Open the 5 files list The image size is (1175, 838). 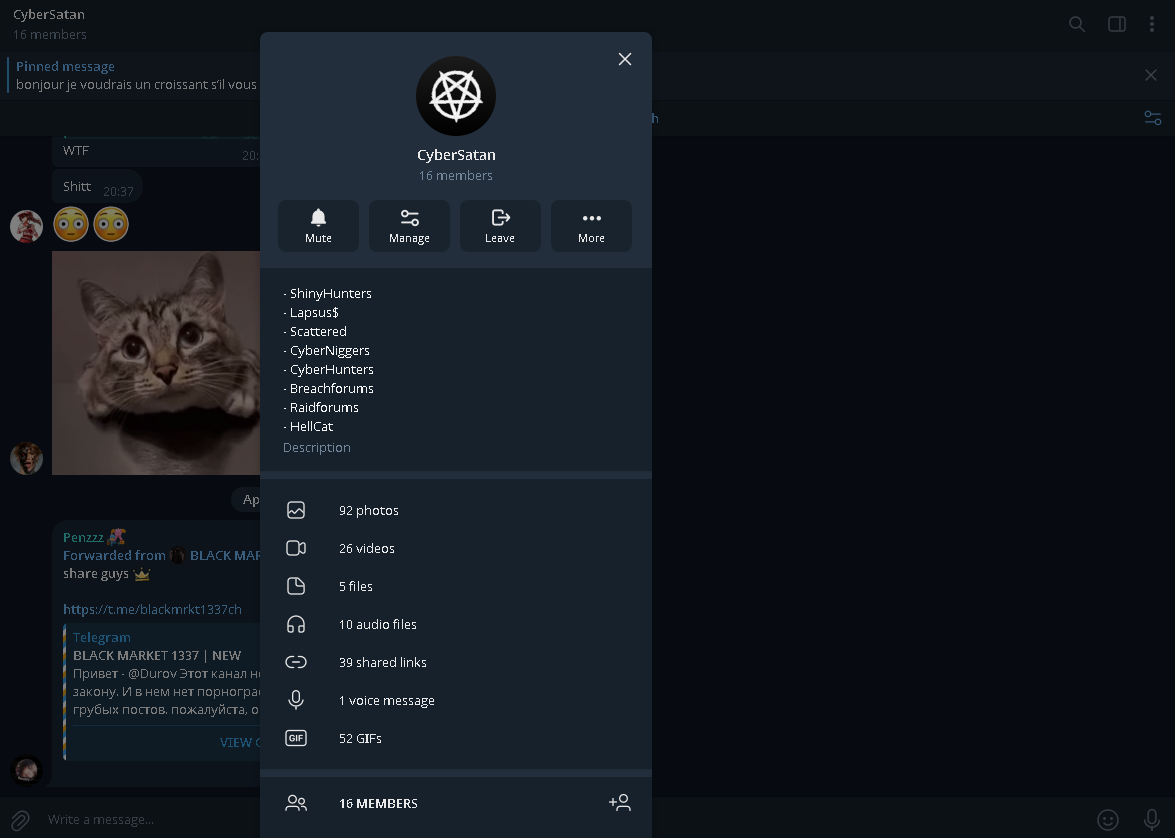[456, 586]
